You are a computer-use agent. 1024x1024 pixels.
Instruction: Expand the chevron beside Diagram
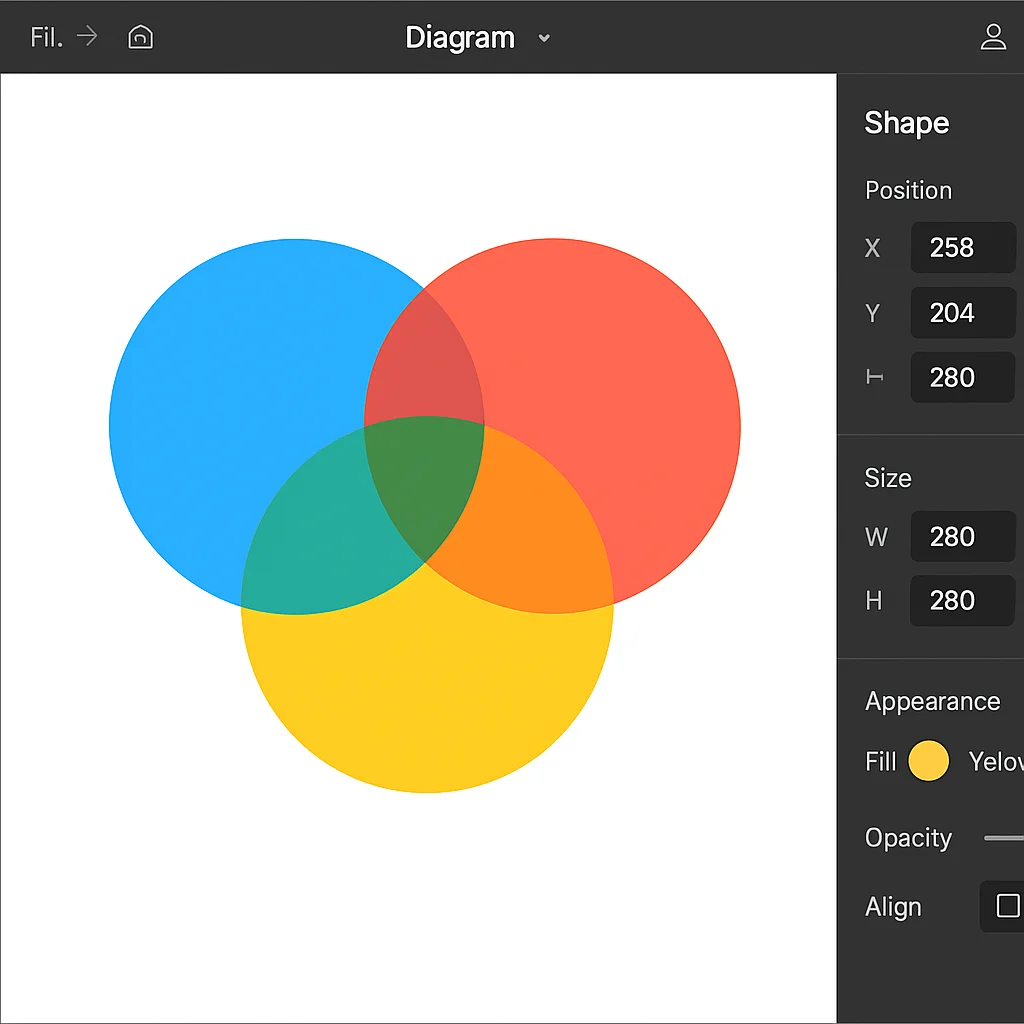(x=543, y=38)
